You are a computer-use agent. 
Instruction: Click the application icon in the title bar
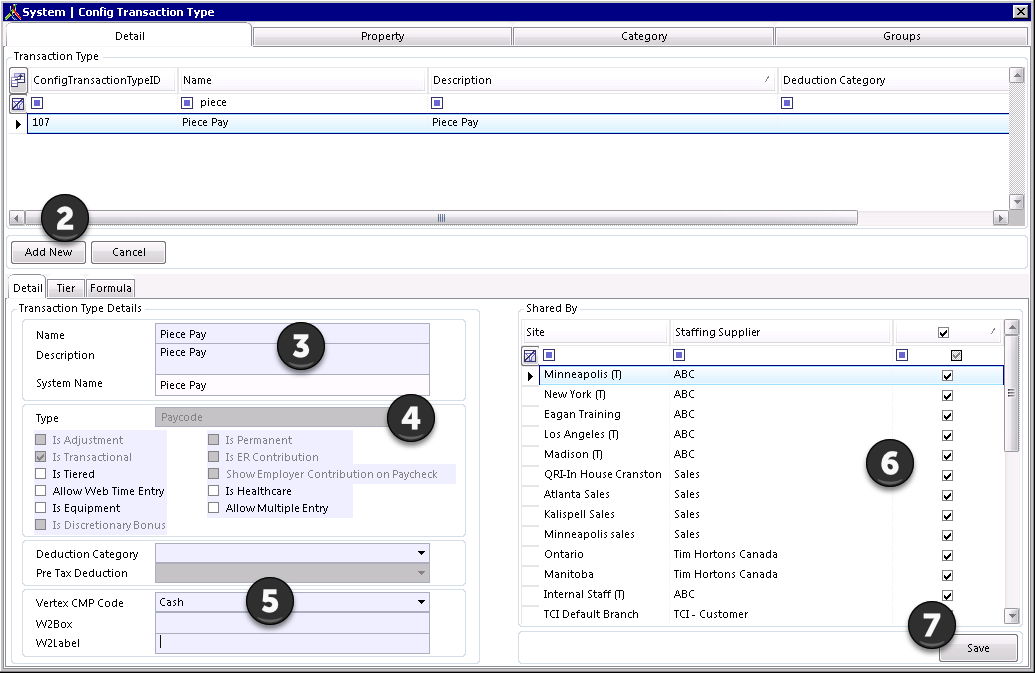(11, 12)
